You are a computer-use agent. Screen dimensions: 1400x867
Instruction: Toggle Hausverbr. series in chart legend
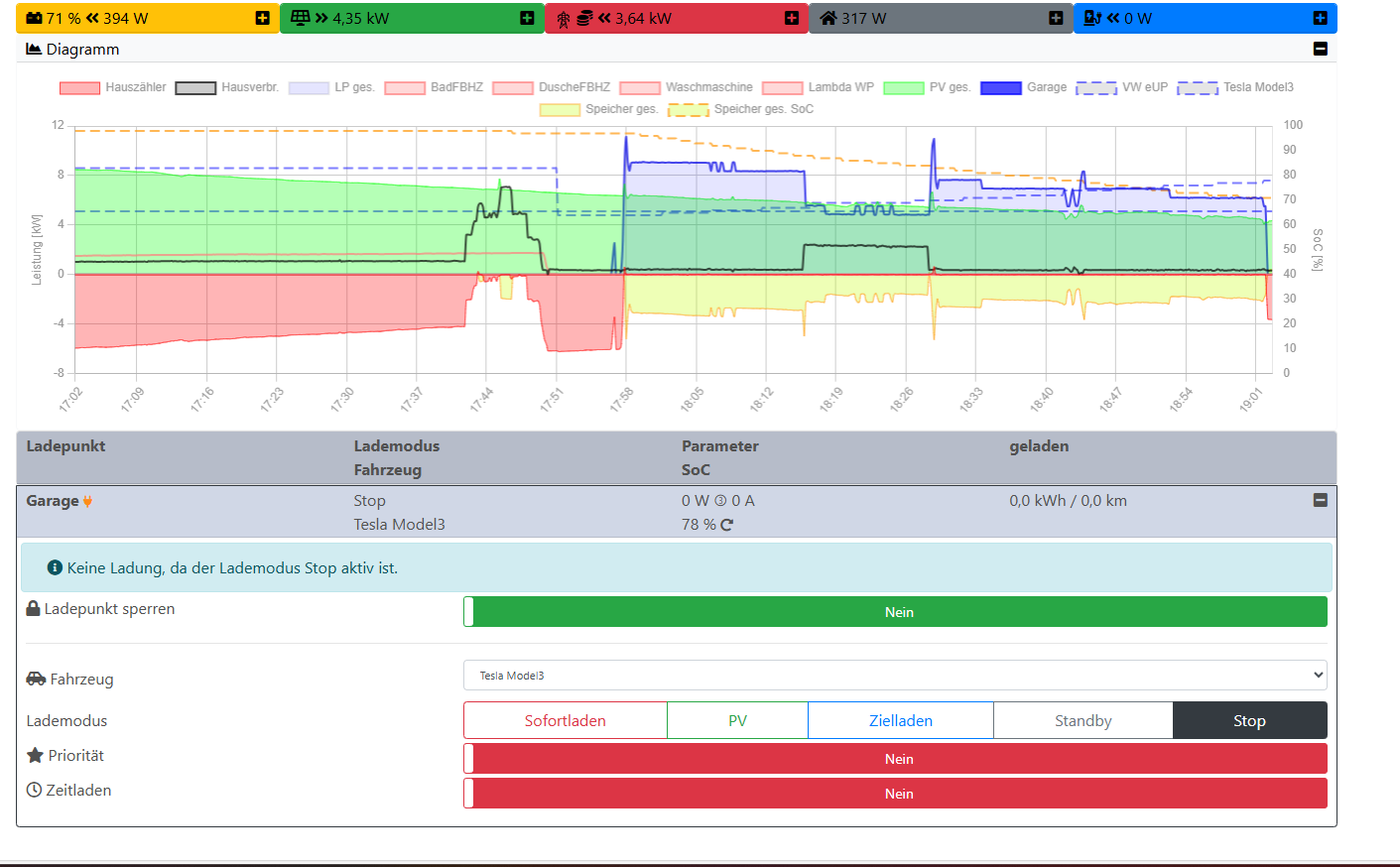pos(227,87)
